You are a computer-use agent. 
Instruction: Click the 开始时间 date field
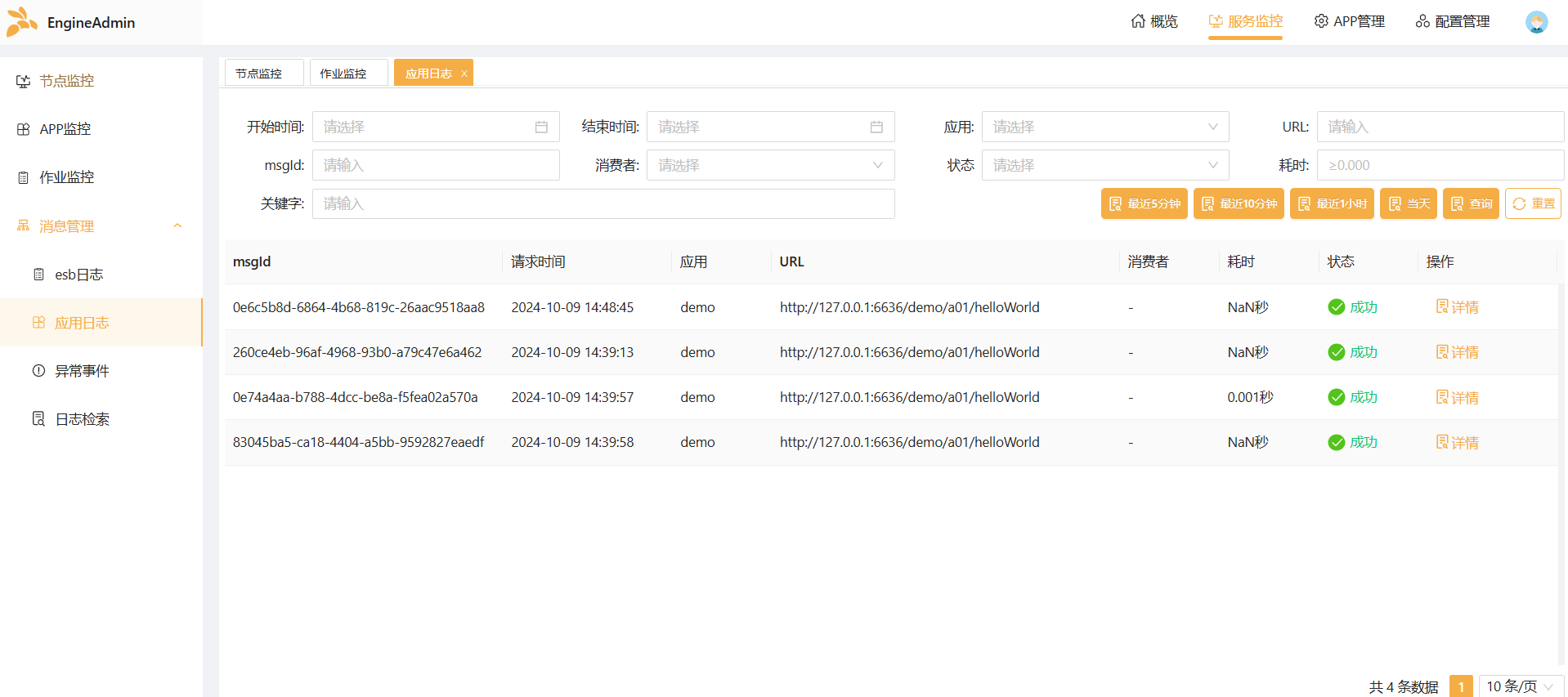pos(436,127)
